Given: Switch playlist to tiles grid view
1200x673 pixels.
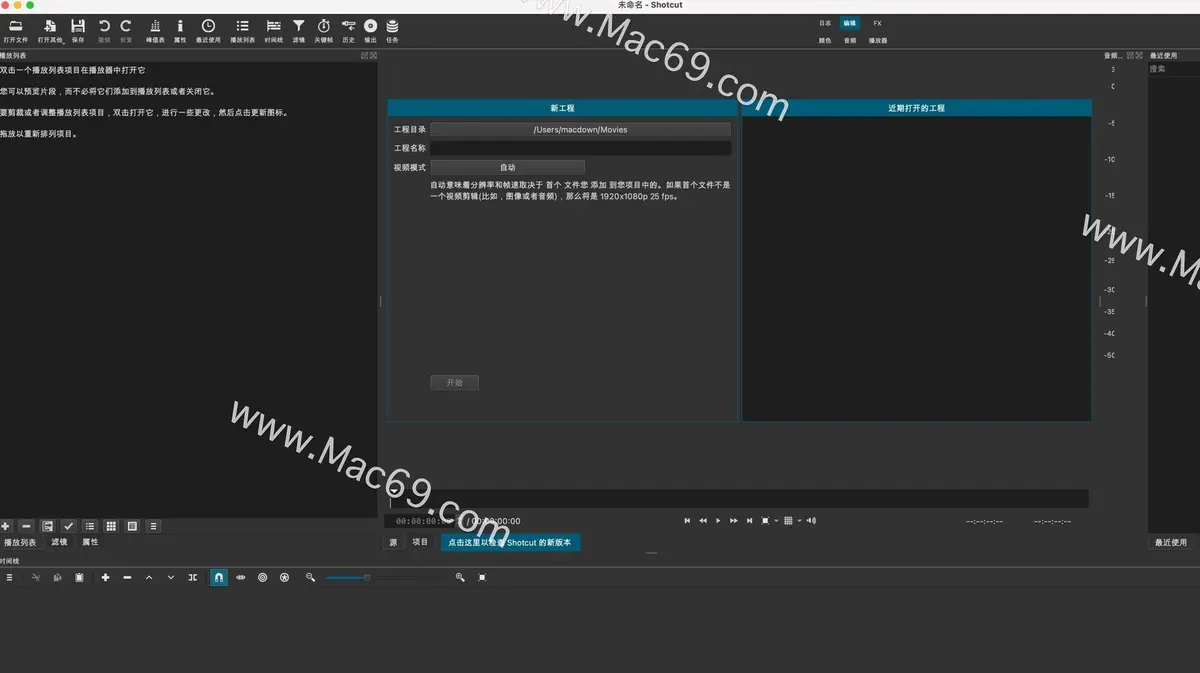Looking at the screenshot, I should pyautogui.click(x=111, y=526).
